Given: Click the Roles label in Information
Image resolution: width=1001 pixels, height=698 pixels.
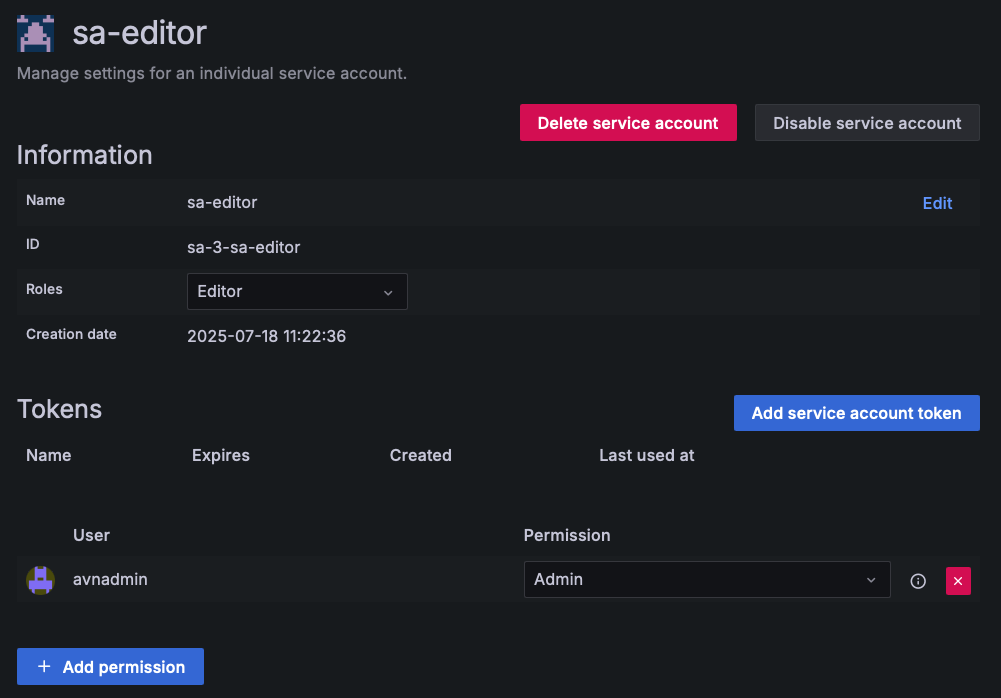Looking at the screenshot, I should (x=44, y=289).
